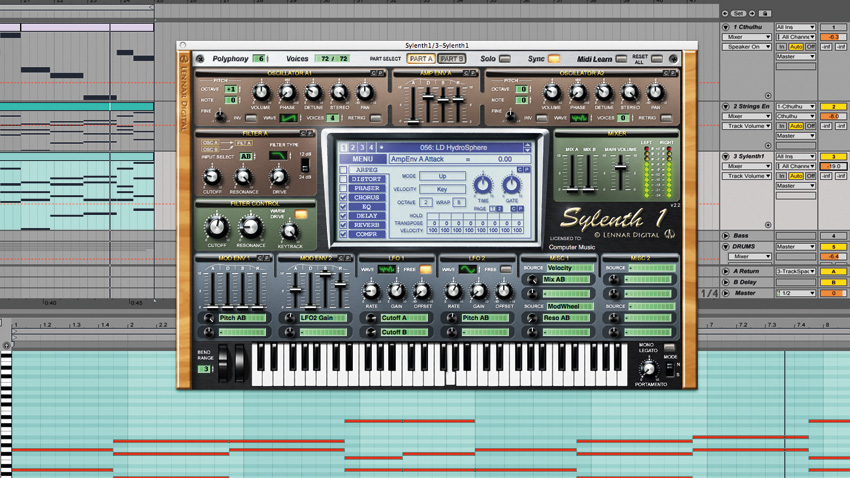Image resolution: width=850 pixels, height=478 pixels.
Task: Toggle Oscillator A1 Inv button
Action: [251, 118]
